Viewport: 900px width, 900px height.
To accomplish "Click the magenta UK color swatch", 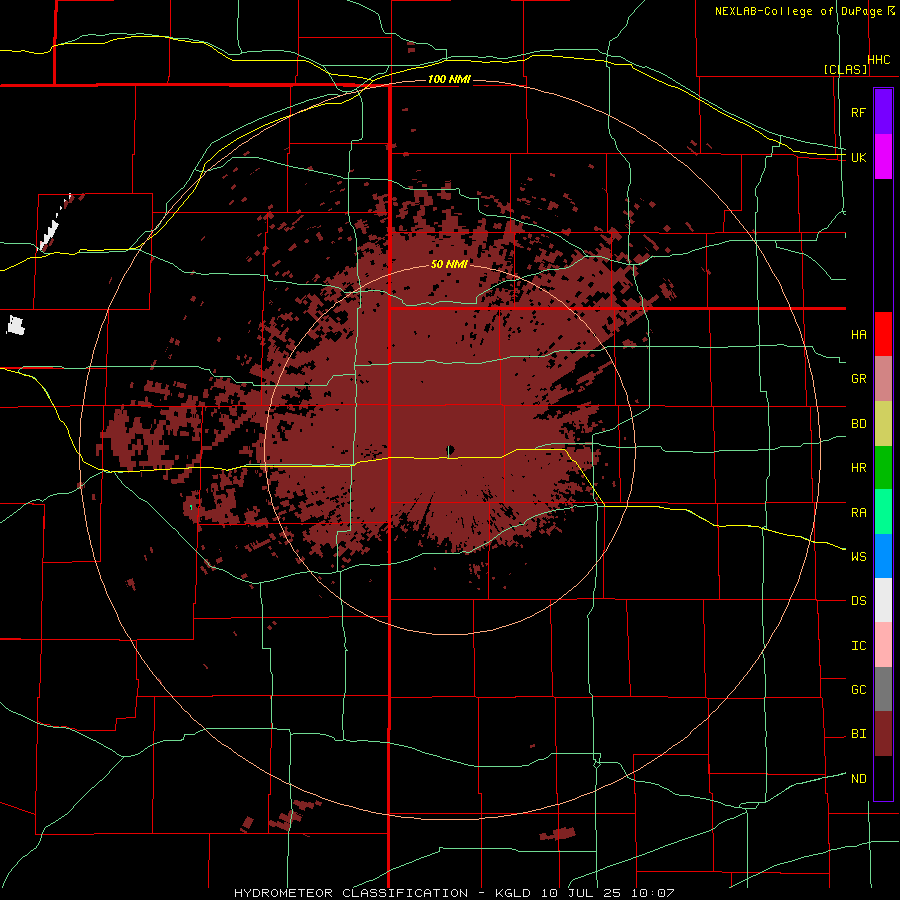I will pos(883,157).
